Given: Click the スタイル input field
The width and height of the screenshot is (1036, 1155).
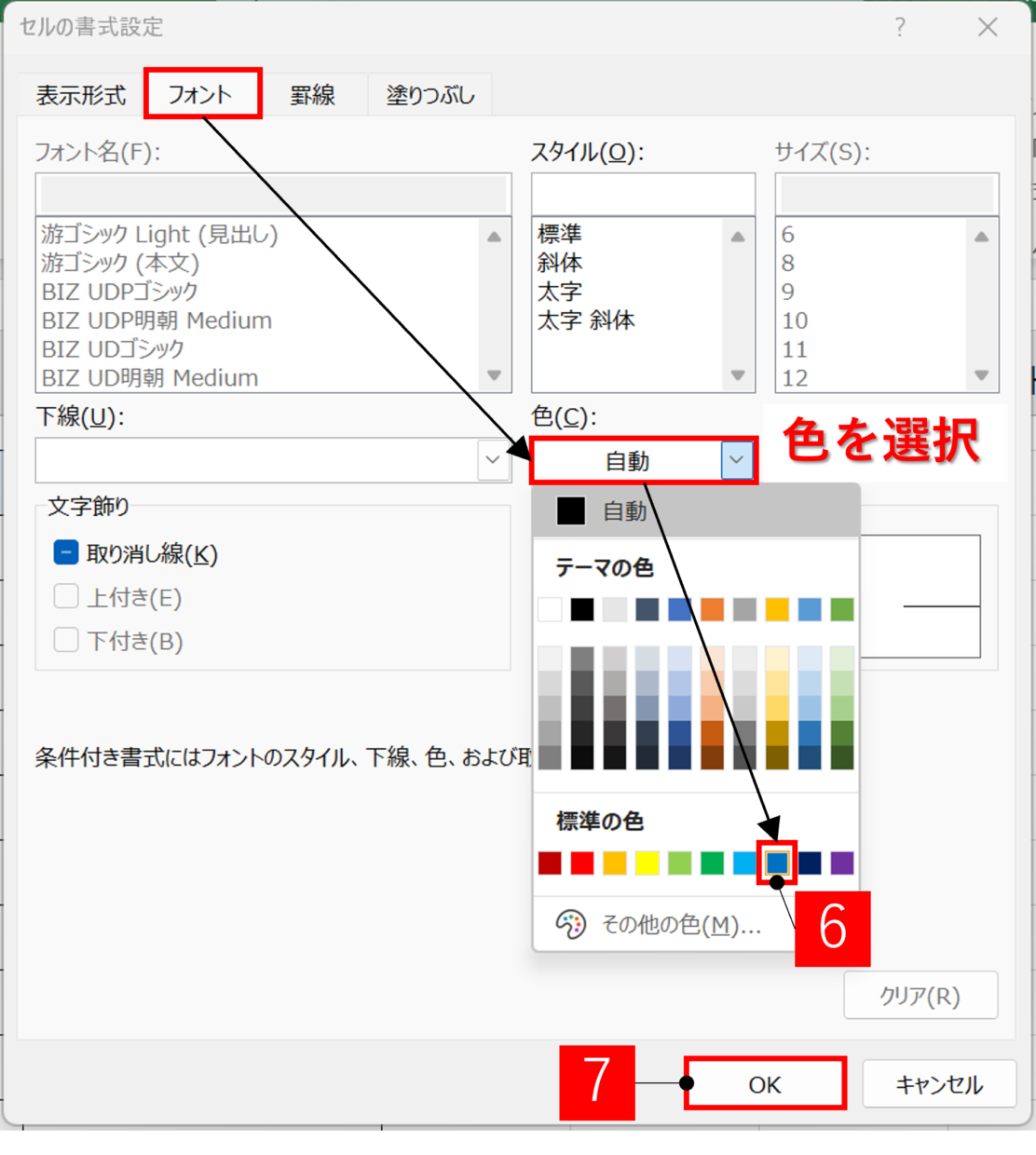Looking at the screenshot, I should (x=643, y=195).
